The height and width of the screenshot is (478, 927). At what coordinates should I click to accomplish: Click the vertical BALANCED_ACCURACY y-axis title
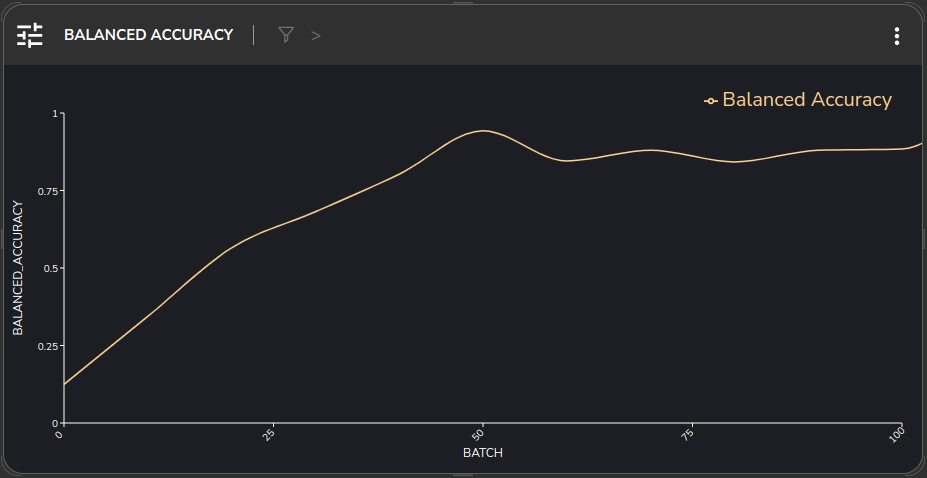coord(17,267)
